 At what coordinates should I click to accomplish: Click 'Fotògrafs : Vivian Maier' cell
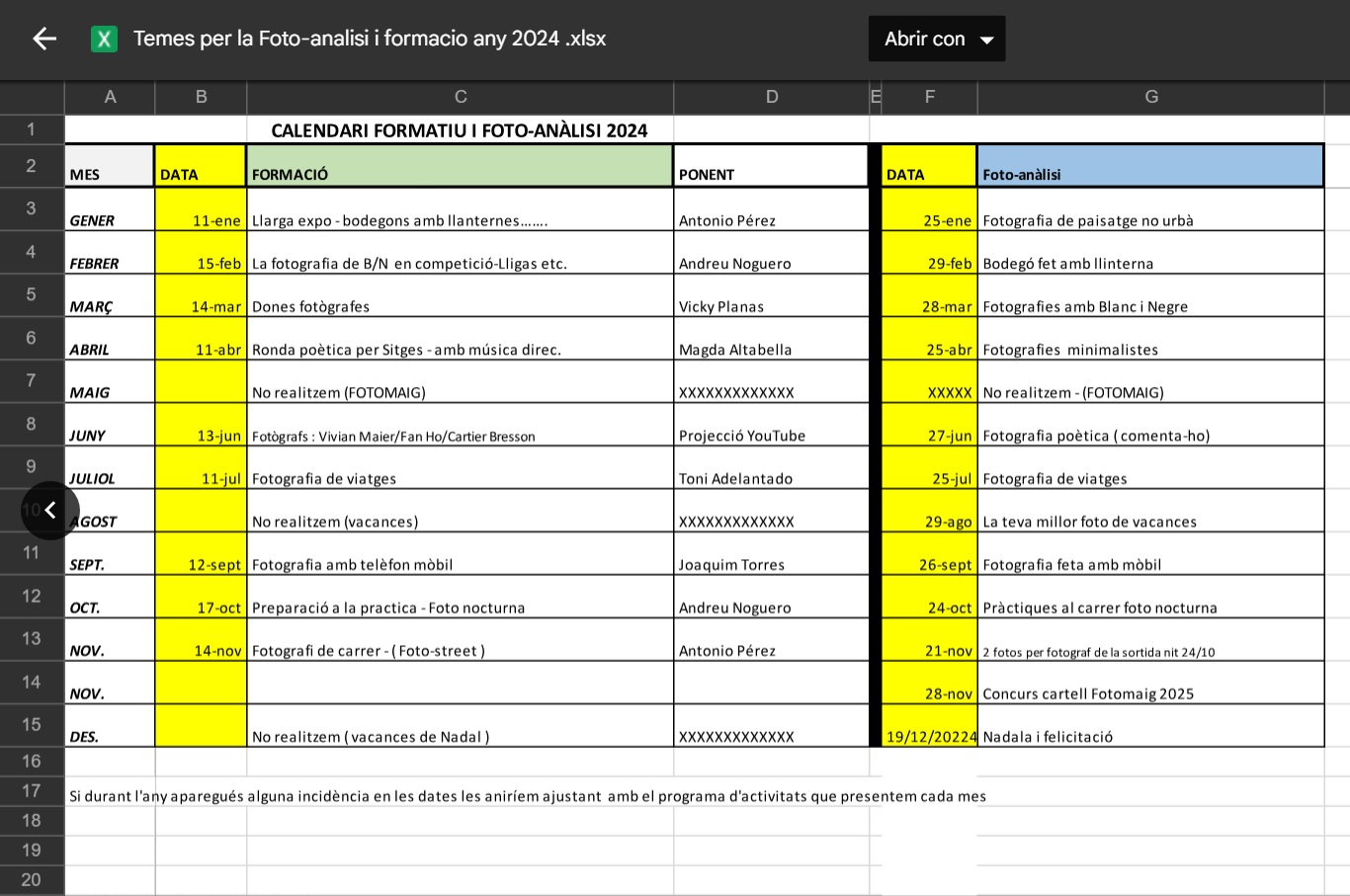[x=460, y=425]
